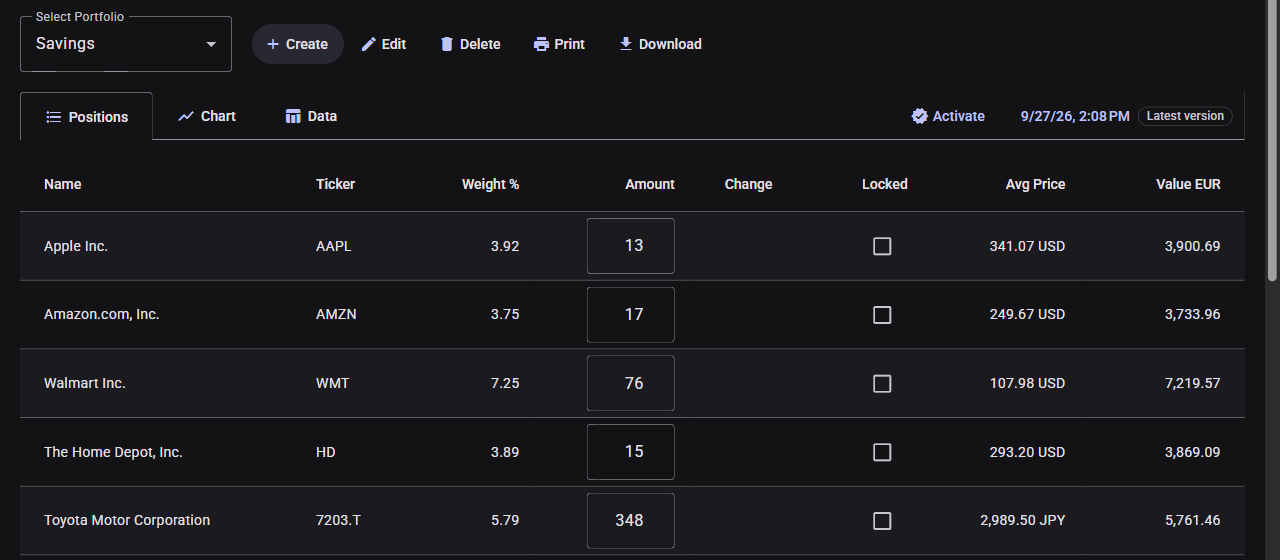1280x560 pixels.
Task: Click the Value EUR column header
Action: tap(1188, 184)
